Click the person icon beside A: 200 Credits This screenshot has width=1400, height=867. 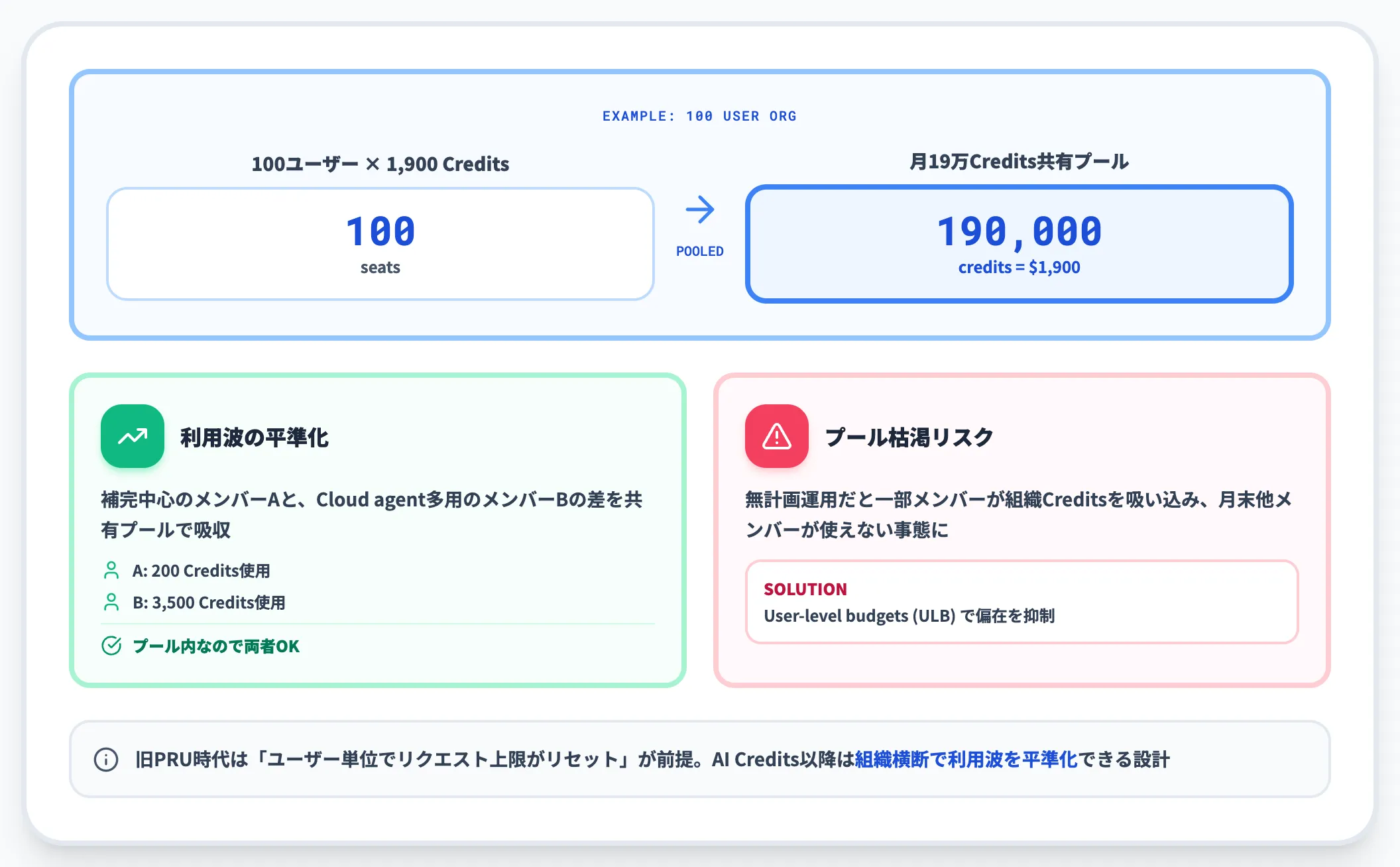pos(111,570)
